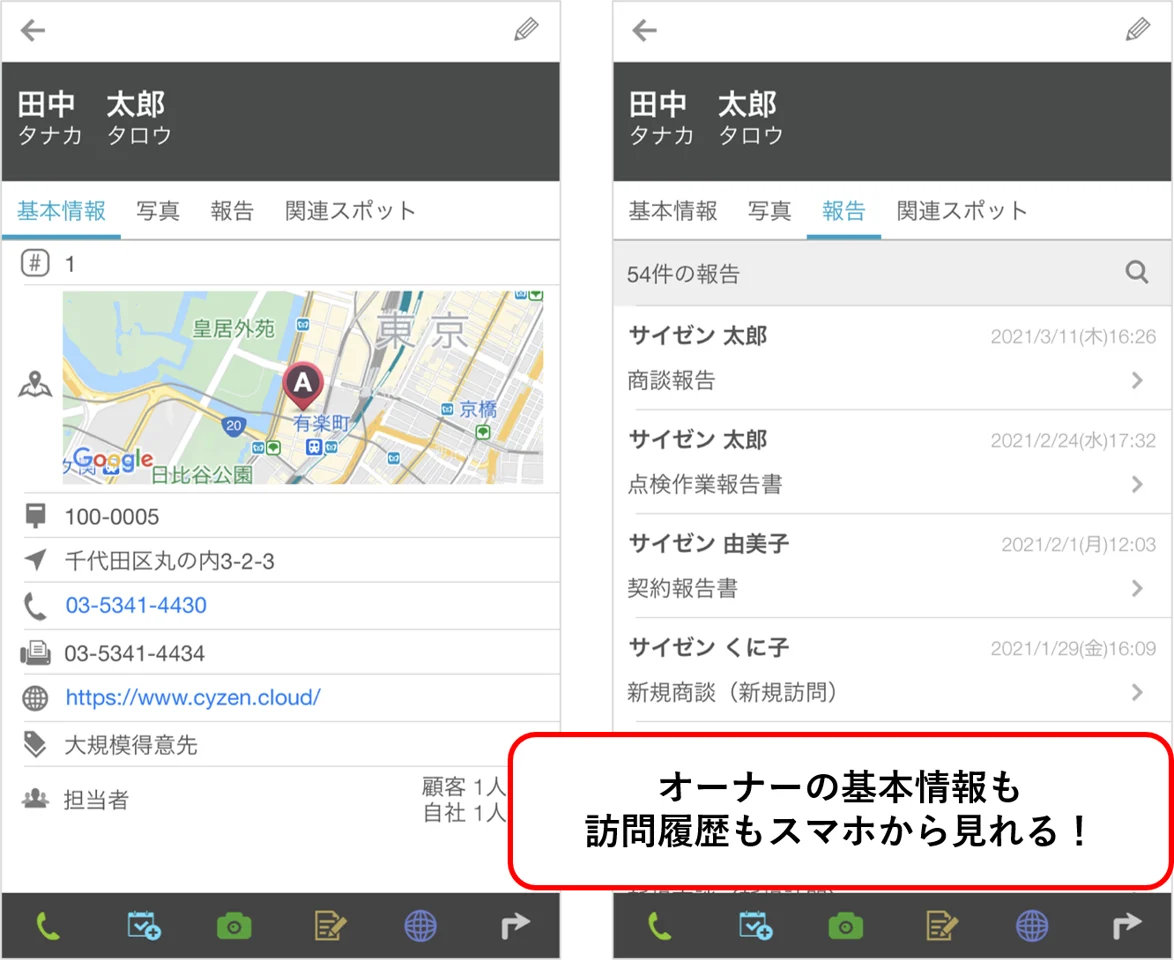Tap the red A marker on map

pyautogui.click(x=302, y=385)
